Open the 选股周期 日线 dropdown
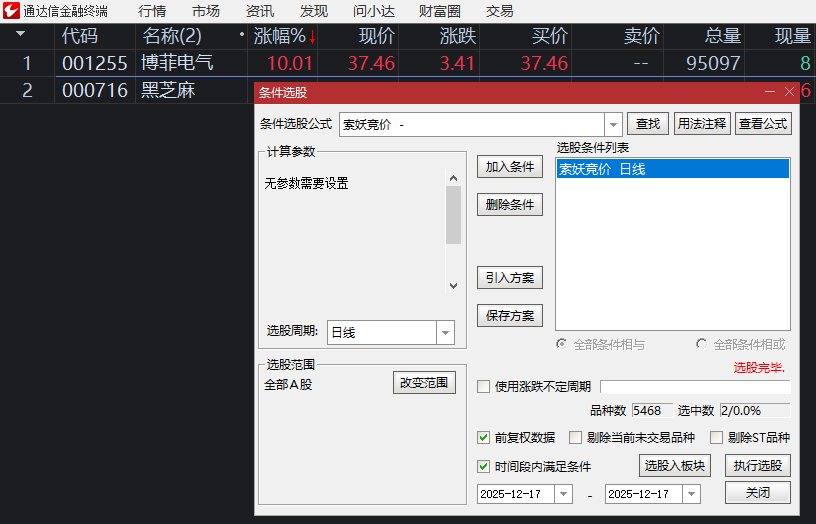816x524 pixels. 444,333
